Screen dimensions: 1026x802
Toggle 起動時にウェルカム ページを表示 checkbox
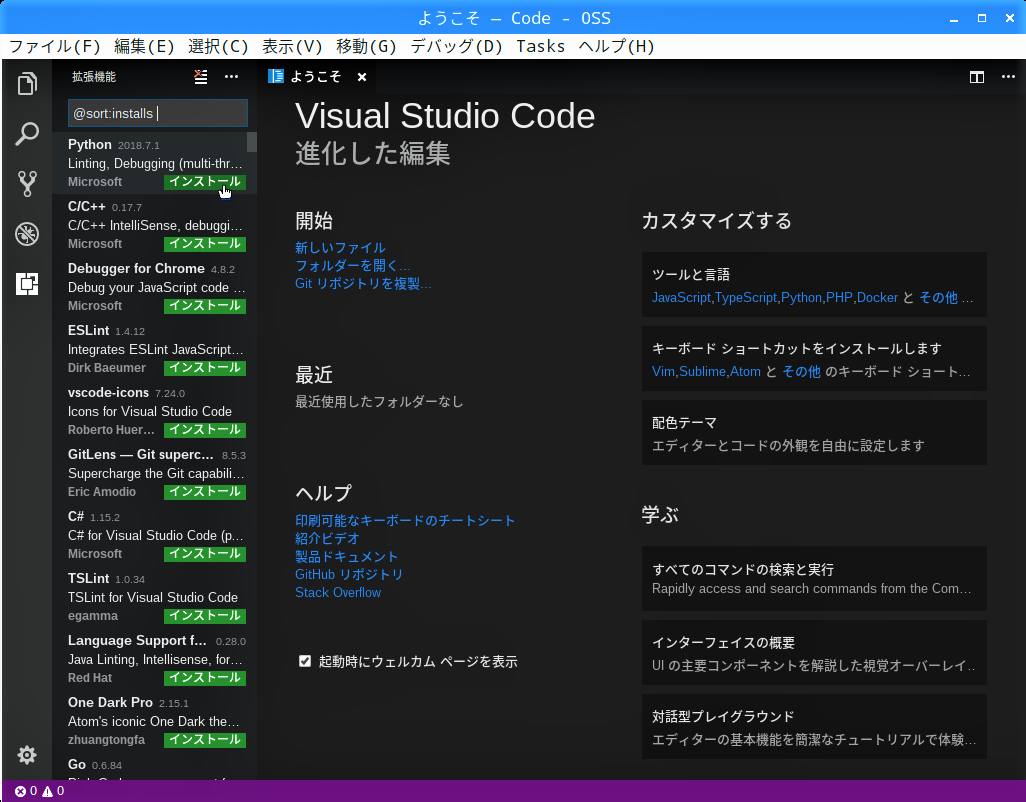tap(305, 661)
